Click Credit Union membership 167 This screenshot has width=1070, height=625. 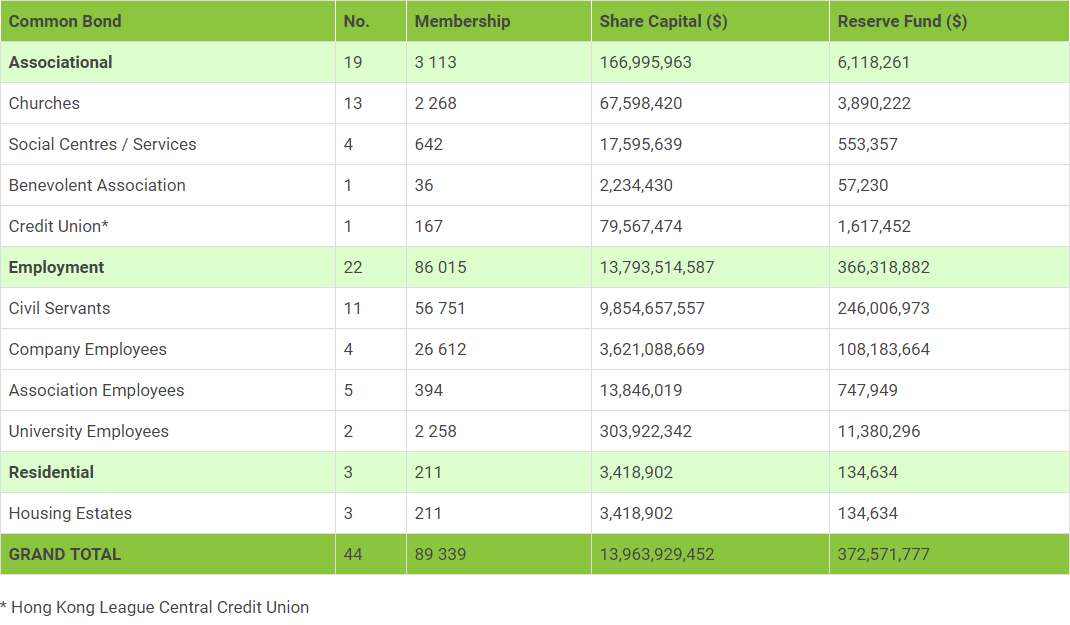tap(429, 226)
